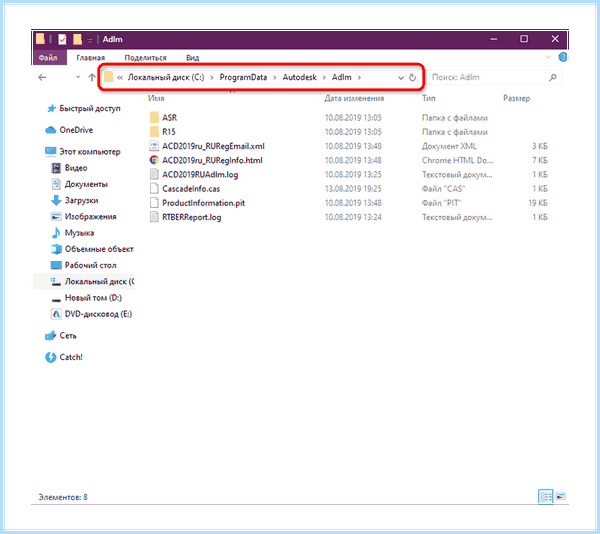The height and width of the screenshot is (534, 600).
Task: Open Изображения in the sidebar
Action: [x=90, y=217]
